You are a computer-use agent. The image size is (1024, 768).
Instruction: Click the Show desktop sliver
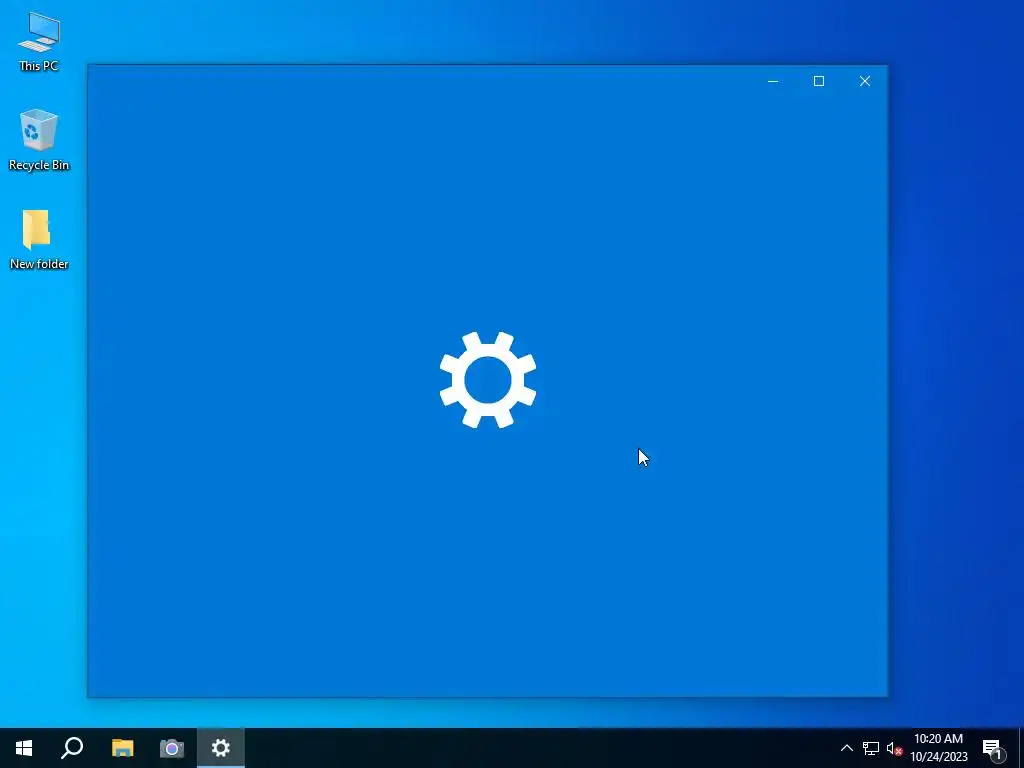point(1021,748)
